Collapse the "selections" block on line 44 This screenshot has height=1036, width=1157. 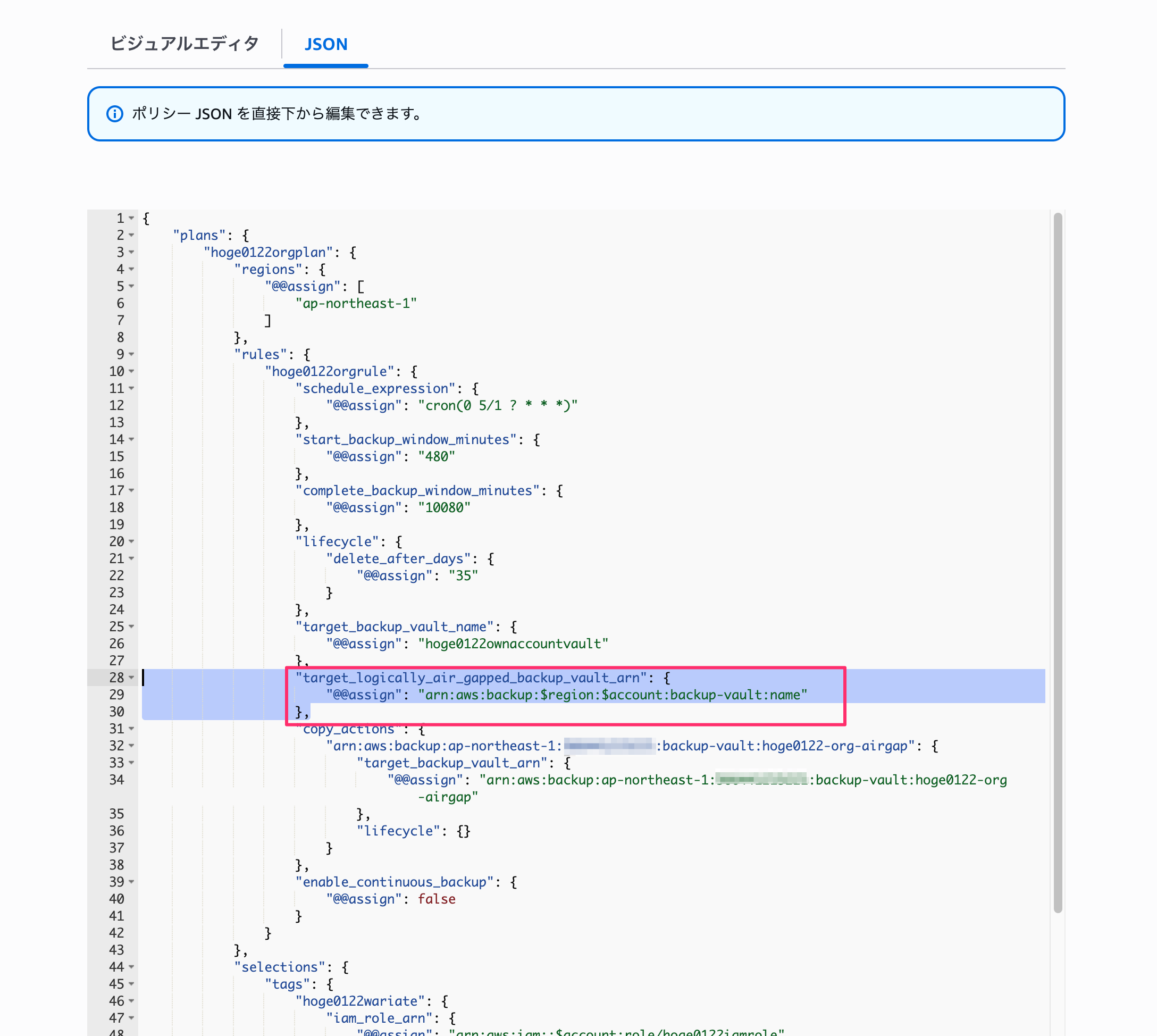(131, 966)
